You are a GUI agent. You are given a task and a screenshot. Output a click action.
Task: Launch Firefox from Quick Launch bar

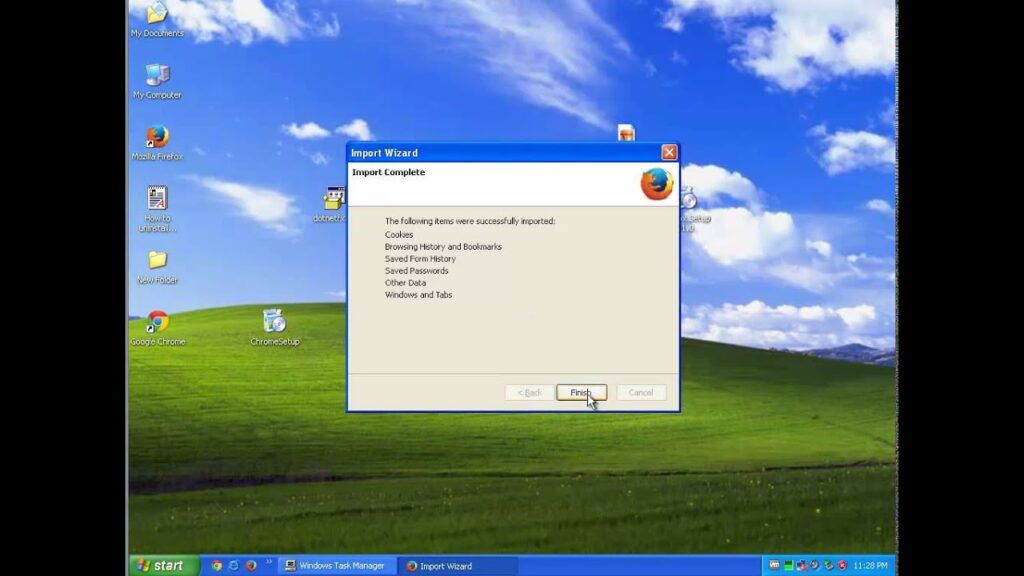(251, 566)
